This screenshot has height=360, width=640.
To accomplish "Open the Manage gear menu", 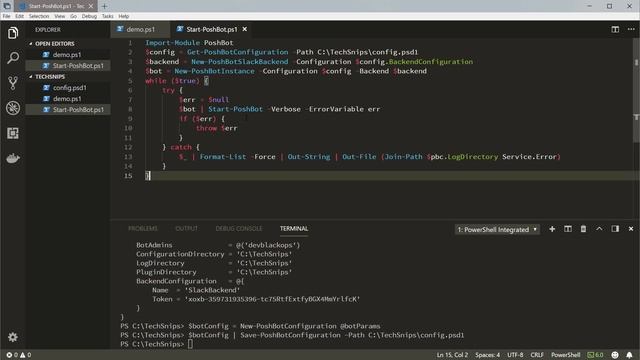I will tap(13, 337).
